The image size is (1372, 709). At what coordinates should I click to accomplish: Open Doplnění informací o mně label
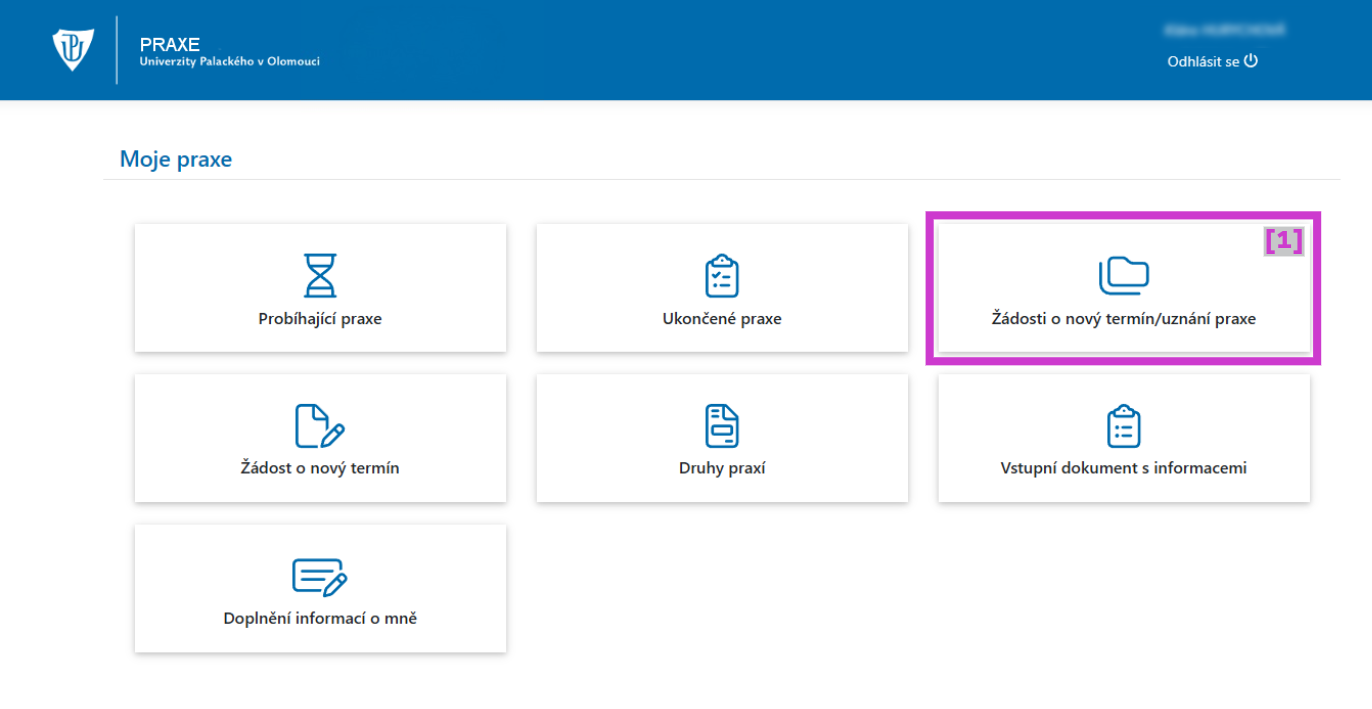(320, 618)
